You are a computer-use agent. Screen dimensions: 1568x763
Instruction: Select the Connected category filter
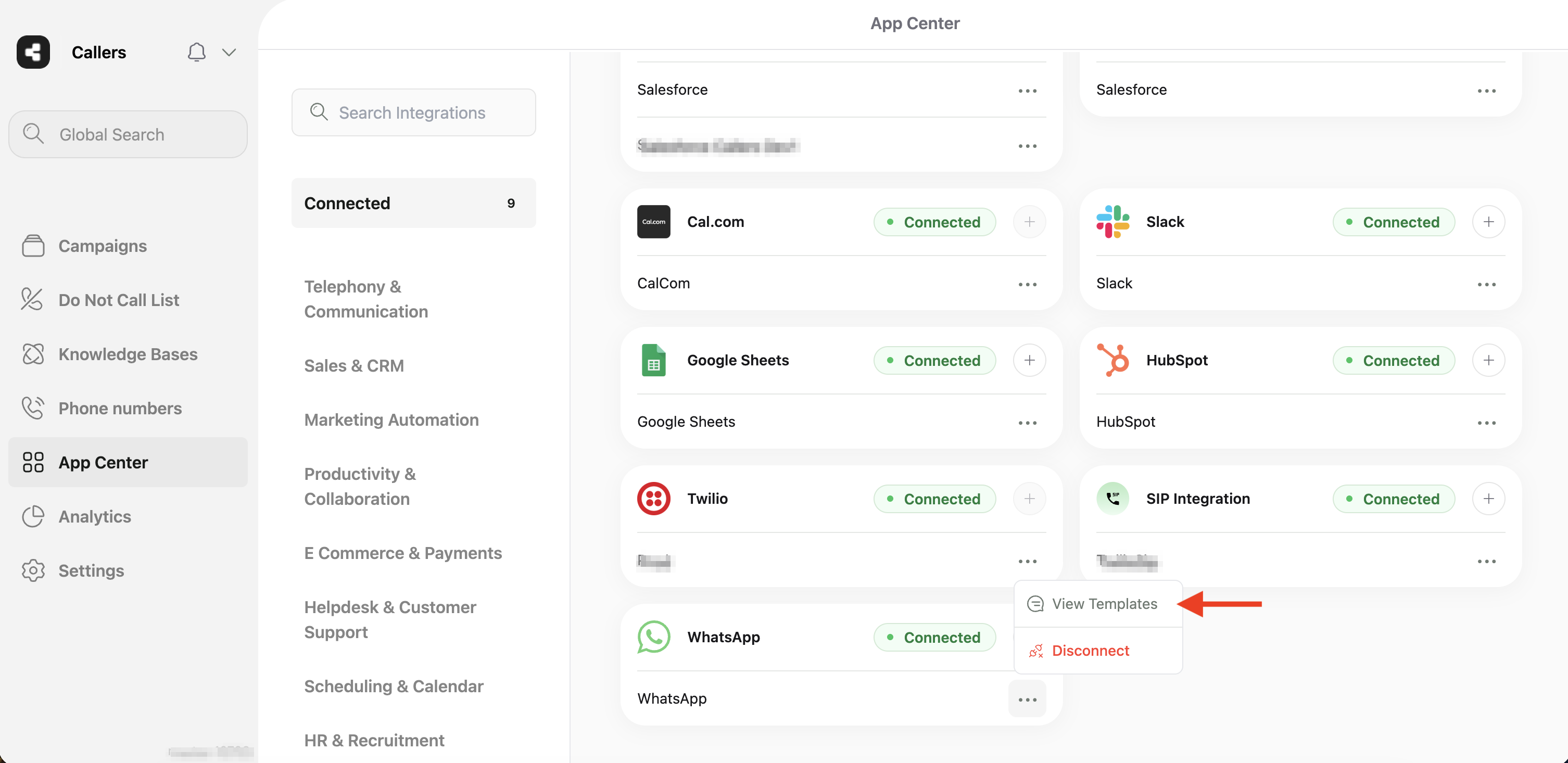tap(413, 203)
